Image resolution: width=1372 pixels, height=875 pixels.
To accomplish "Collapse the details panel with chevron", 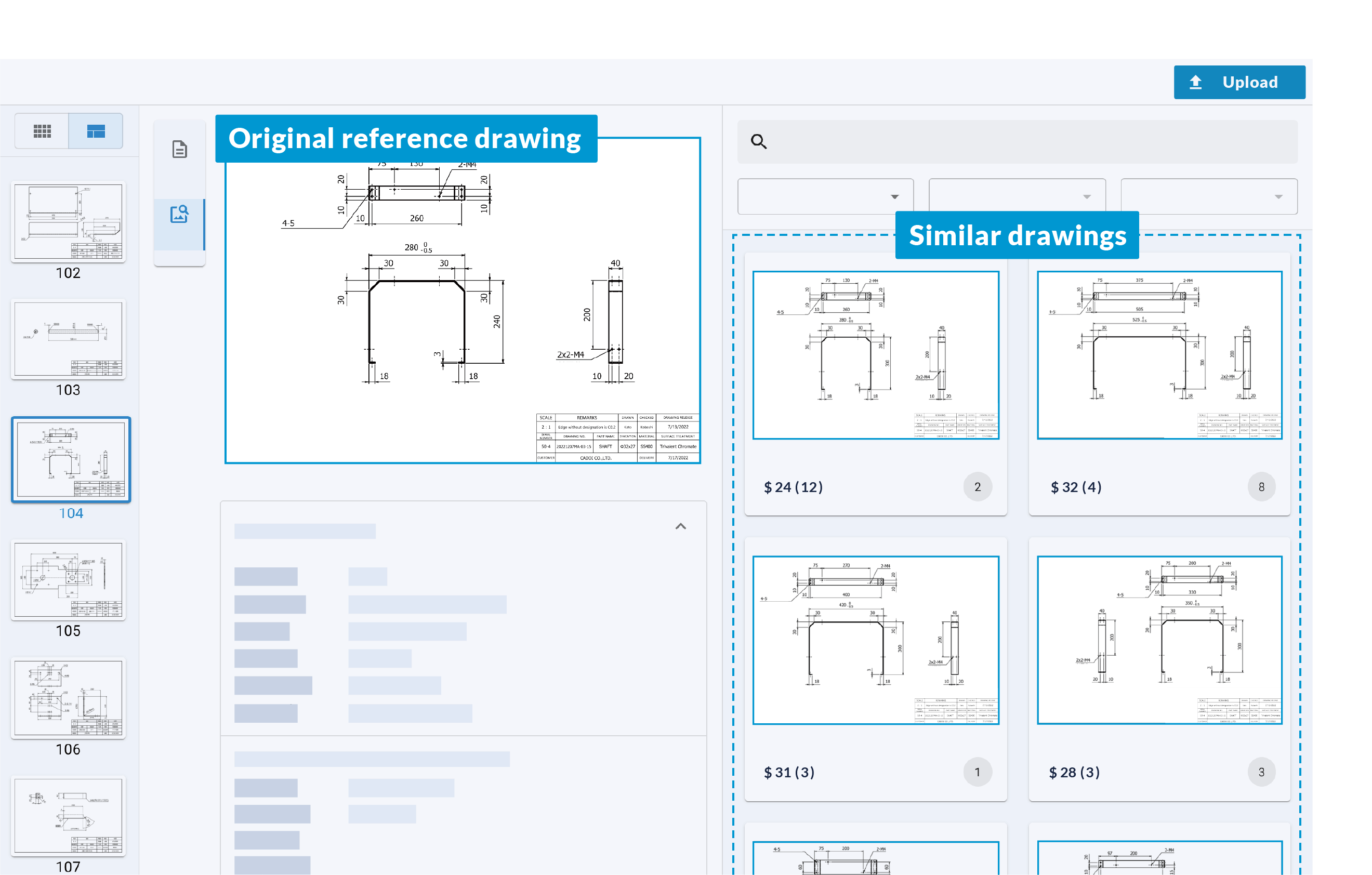I will point(680,526).
